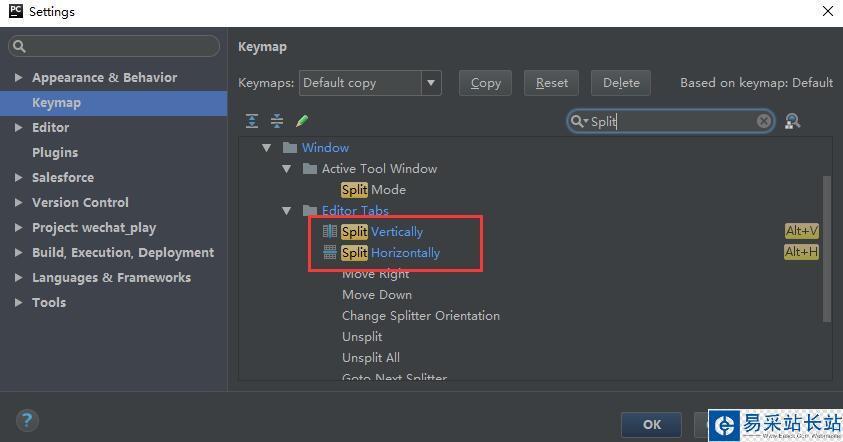Open Languages & Frameworks settings
The height and width of the screenshot is (442, 843).
(111, 277)
